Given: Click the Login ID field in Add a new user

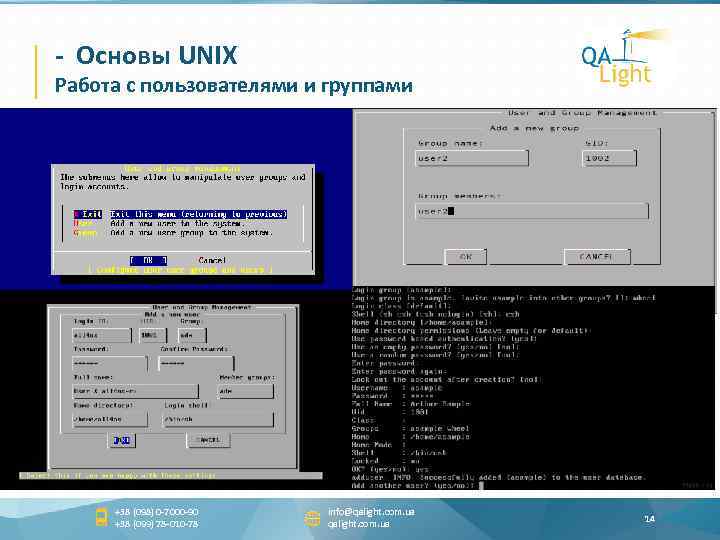Looking at the screenshot, I should click(101, 335).
